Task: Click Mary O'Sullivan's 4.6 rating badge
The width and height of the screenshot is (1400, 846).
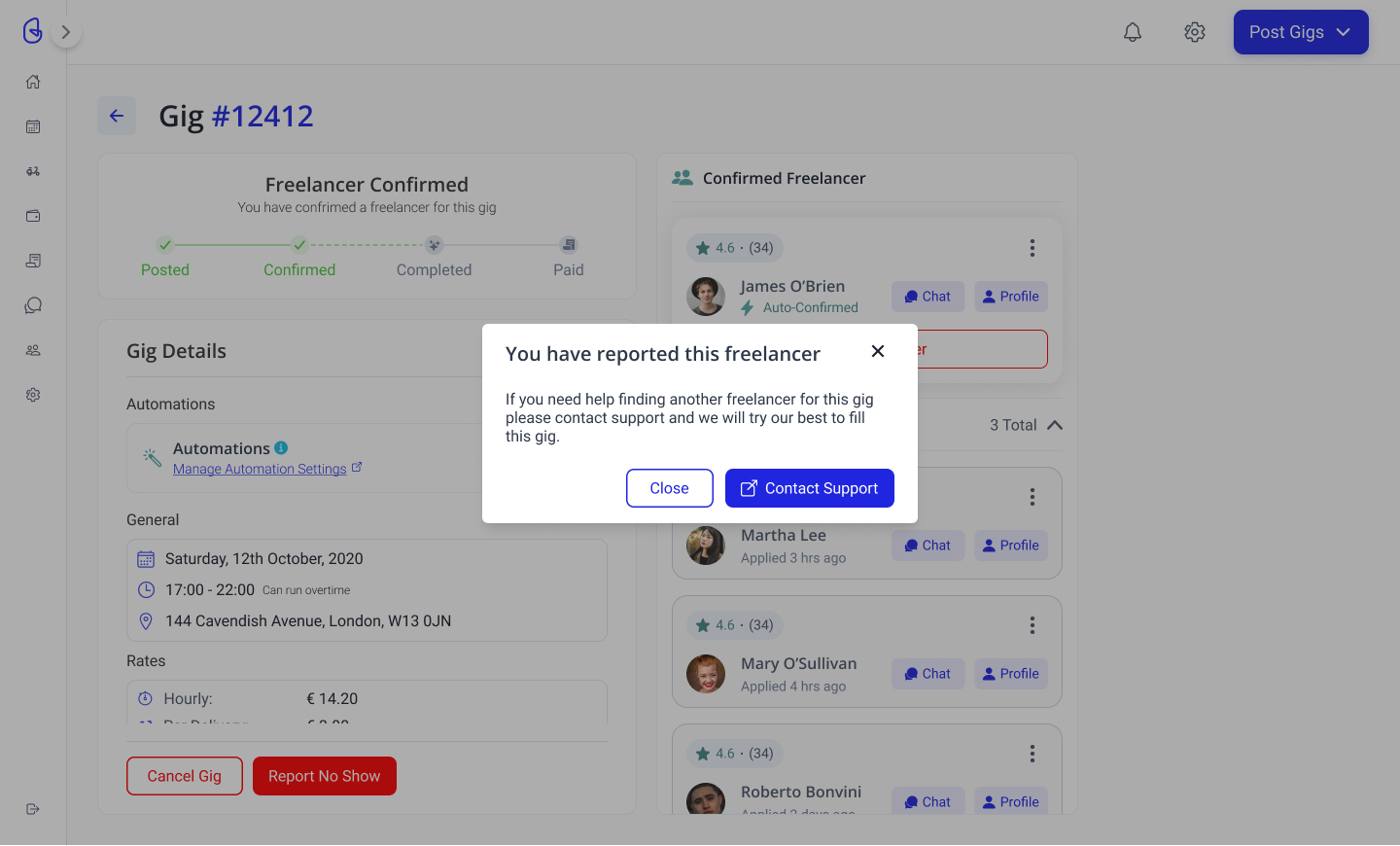Action: pos(735,625)
